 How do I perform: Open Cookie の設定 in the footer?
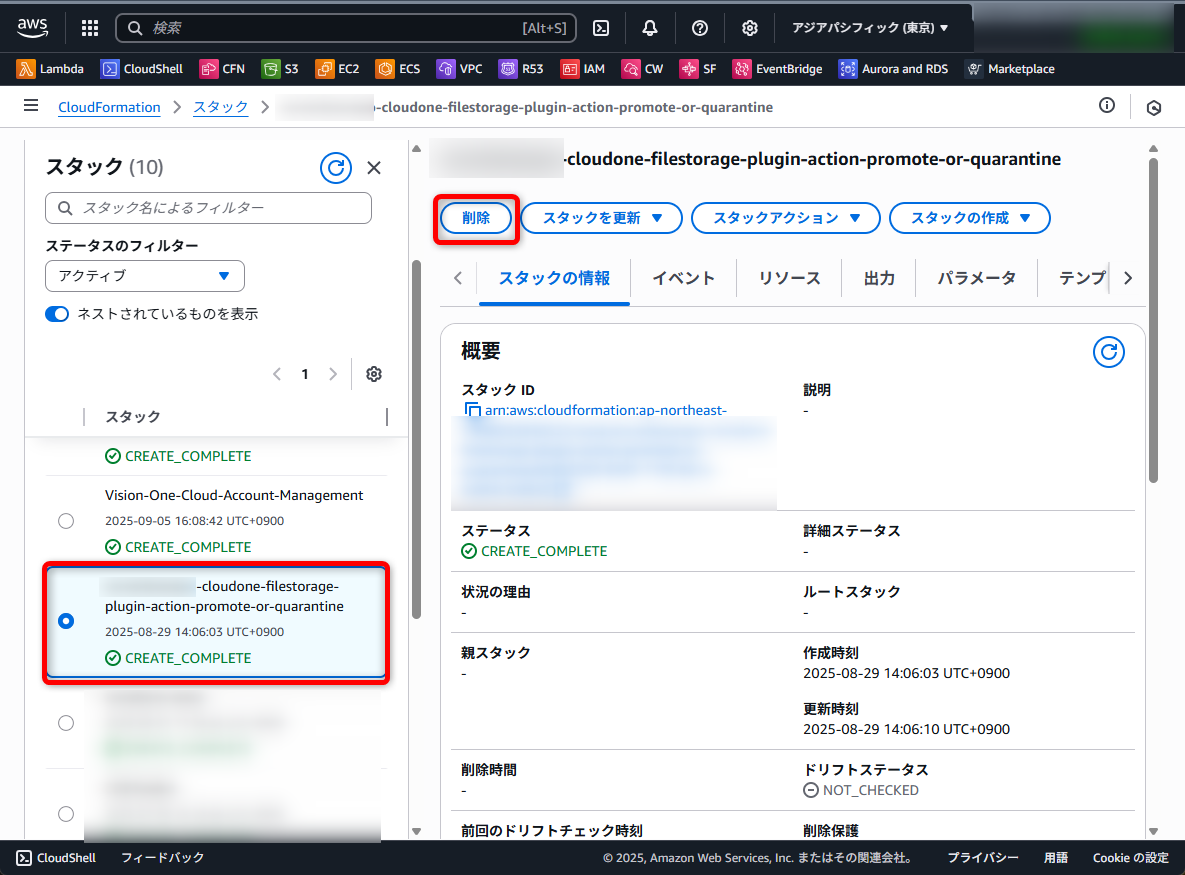[x=1131, y=858]
